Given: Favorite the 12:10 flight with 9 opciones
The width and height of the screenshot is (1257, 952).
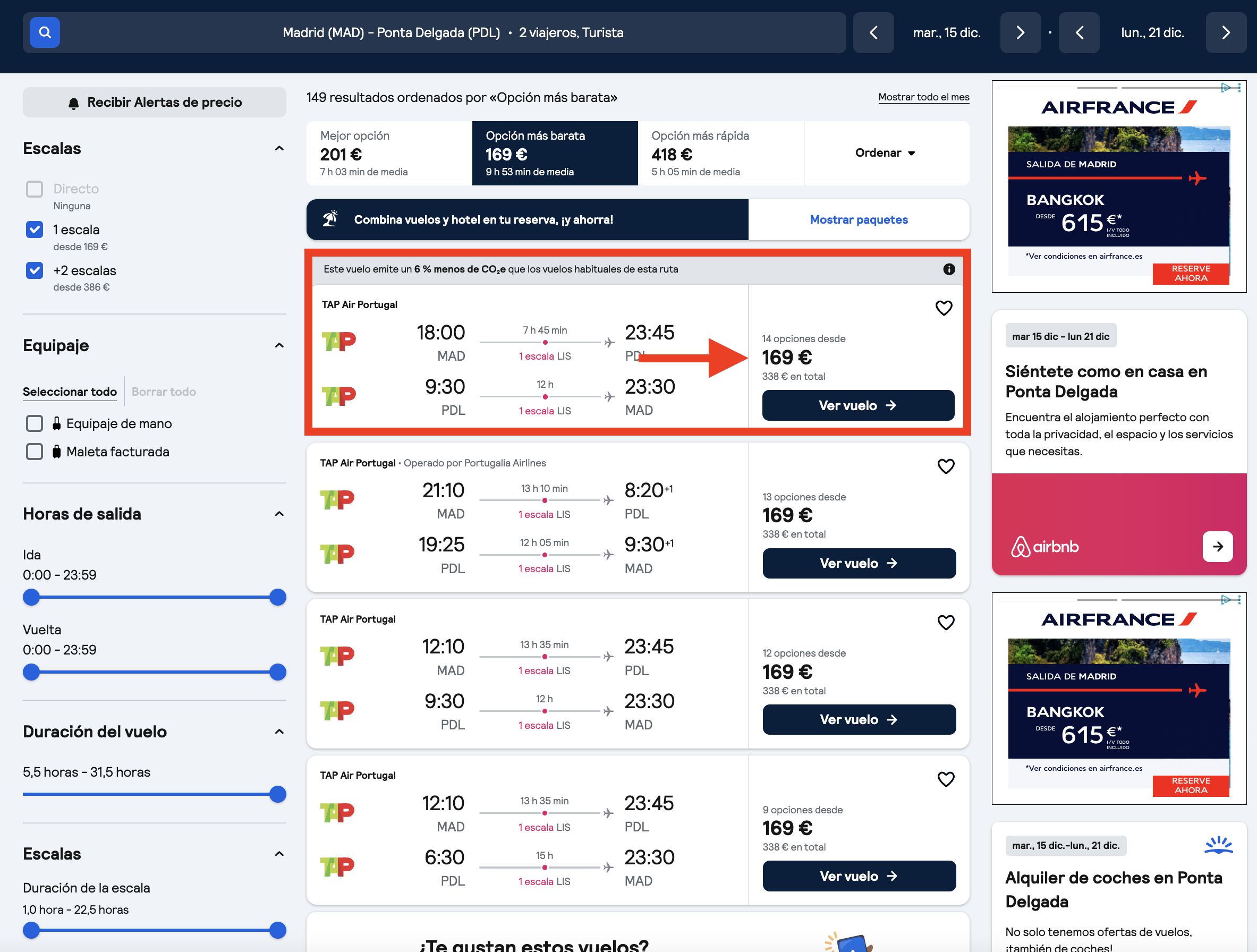Looking at the screenshot, I should tap(946, 779).
